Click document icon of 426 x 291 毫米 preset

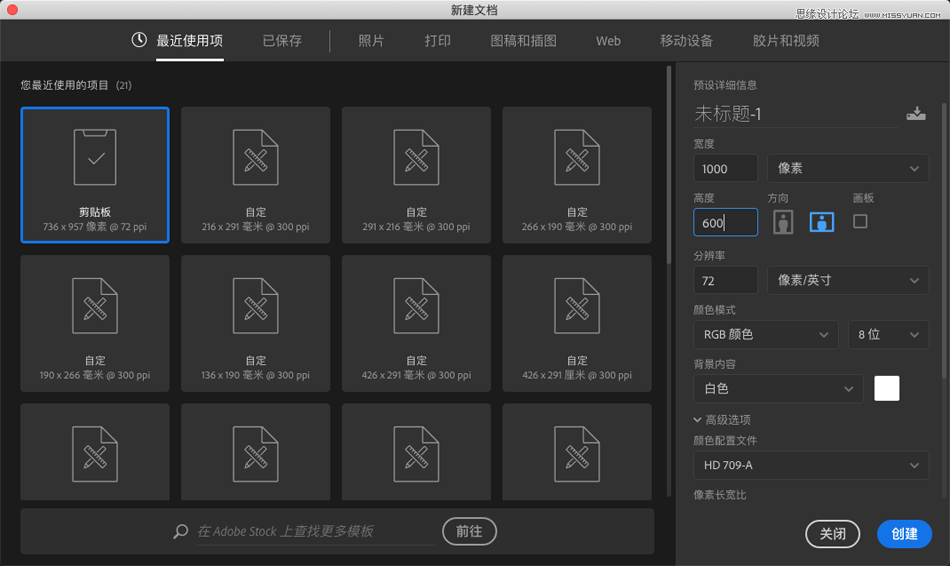[416, 305]
